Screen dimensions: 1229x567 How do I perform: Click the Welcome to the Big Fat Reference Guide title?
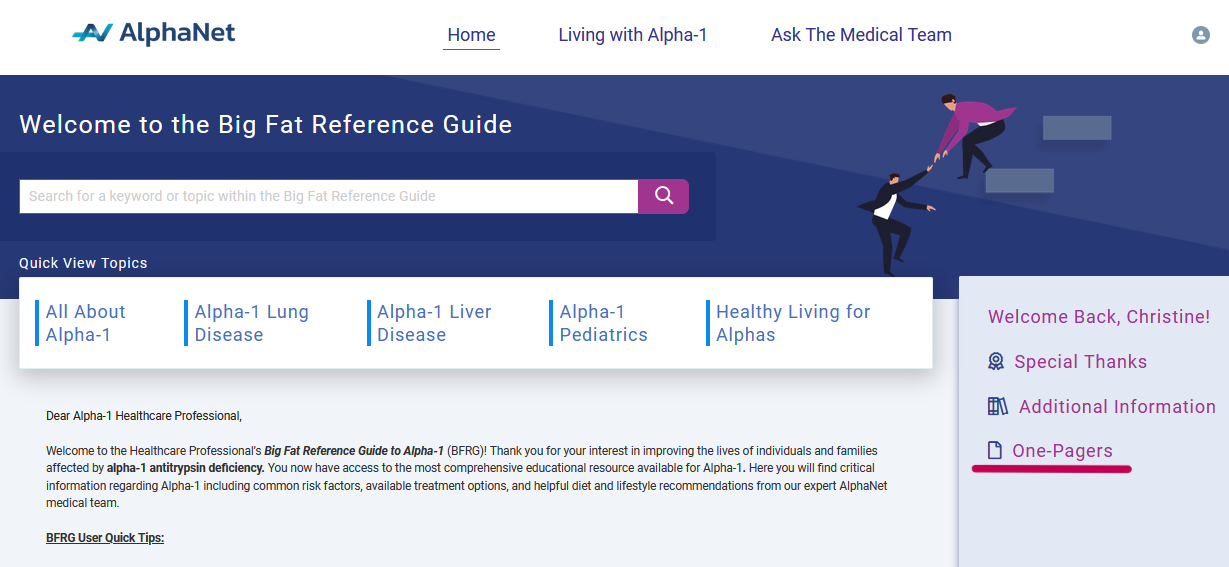coord(266,125)
